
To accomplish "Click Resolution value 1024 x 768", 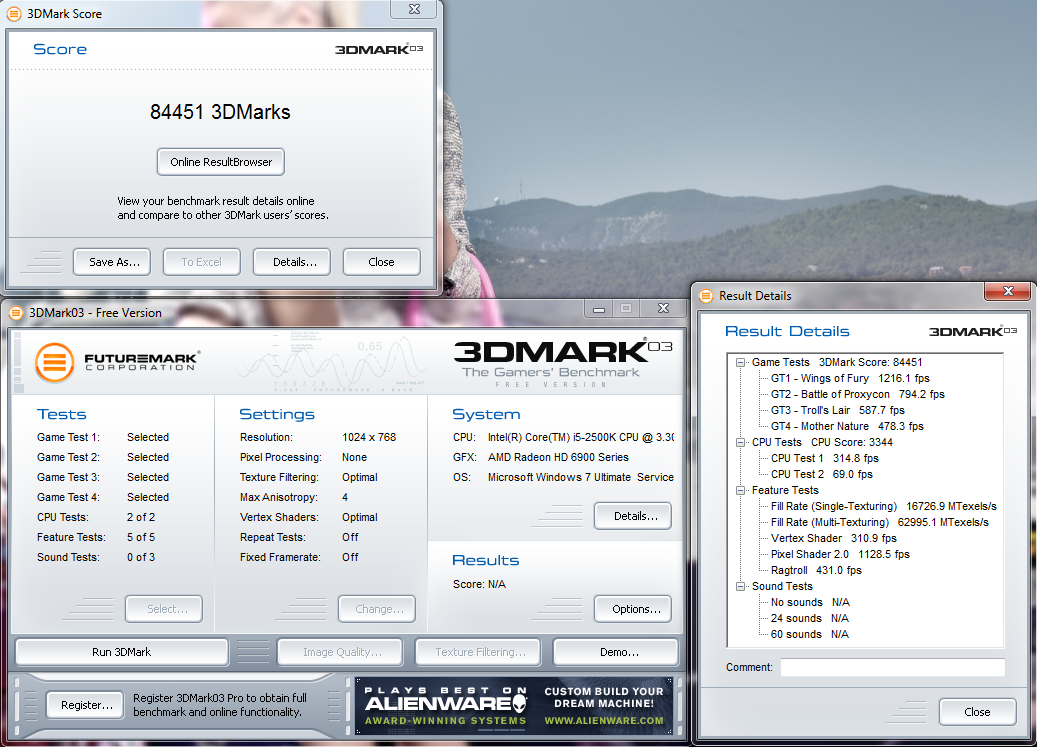I will tap(369, 437).
